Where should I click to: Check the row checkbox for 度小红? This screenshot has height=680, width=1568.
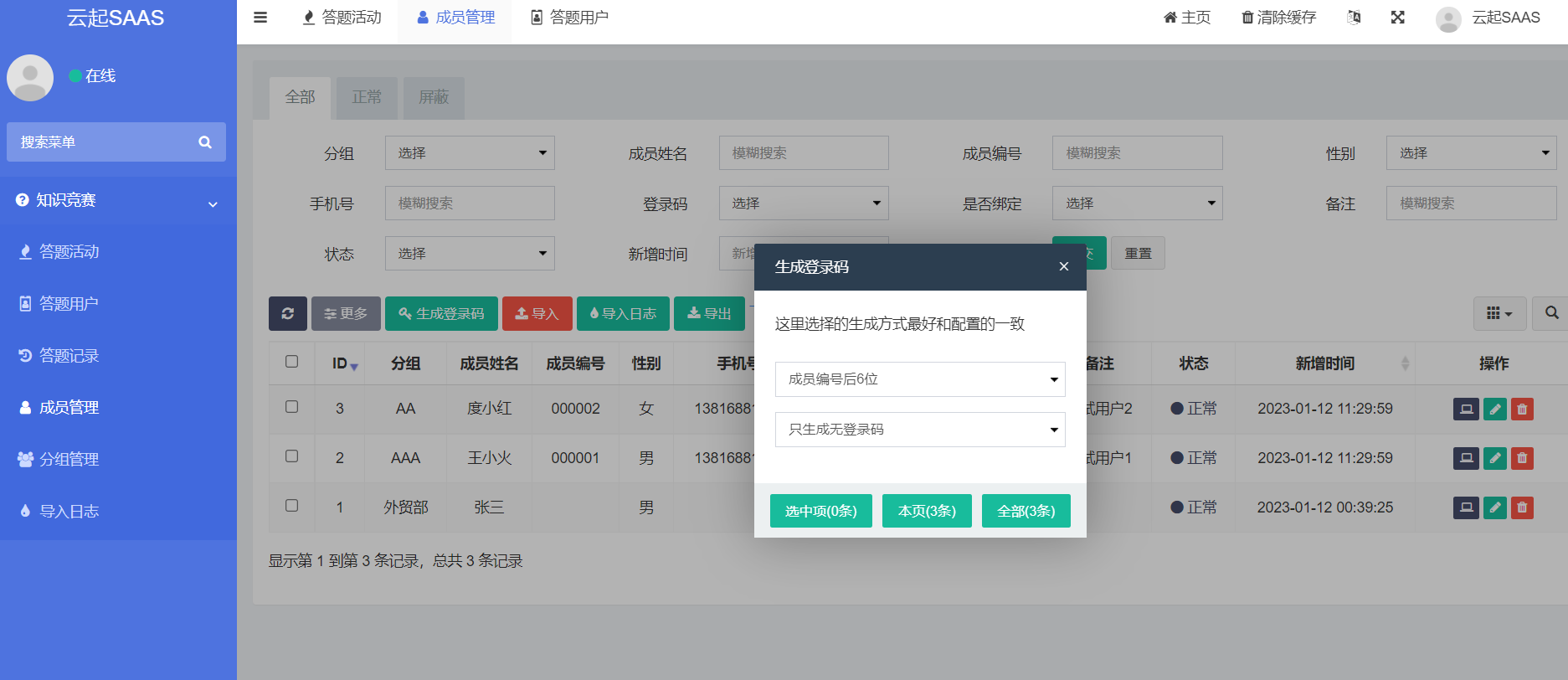(x=291, y=407)
